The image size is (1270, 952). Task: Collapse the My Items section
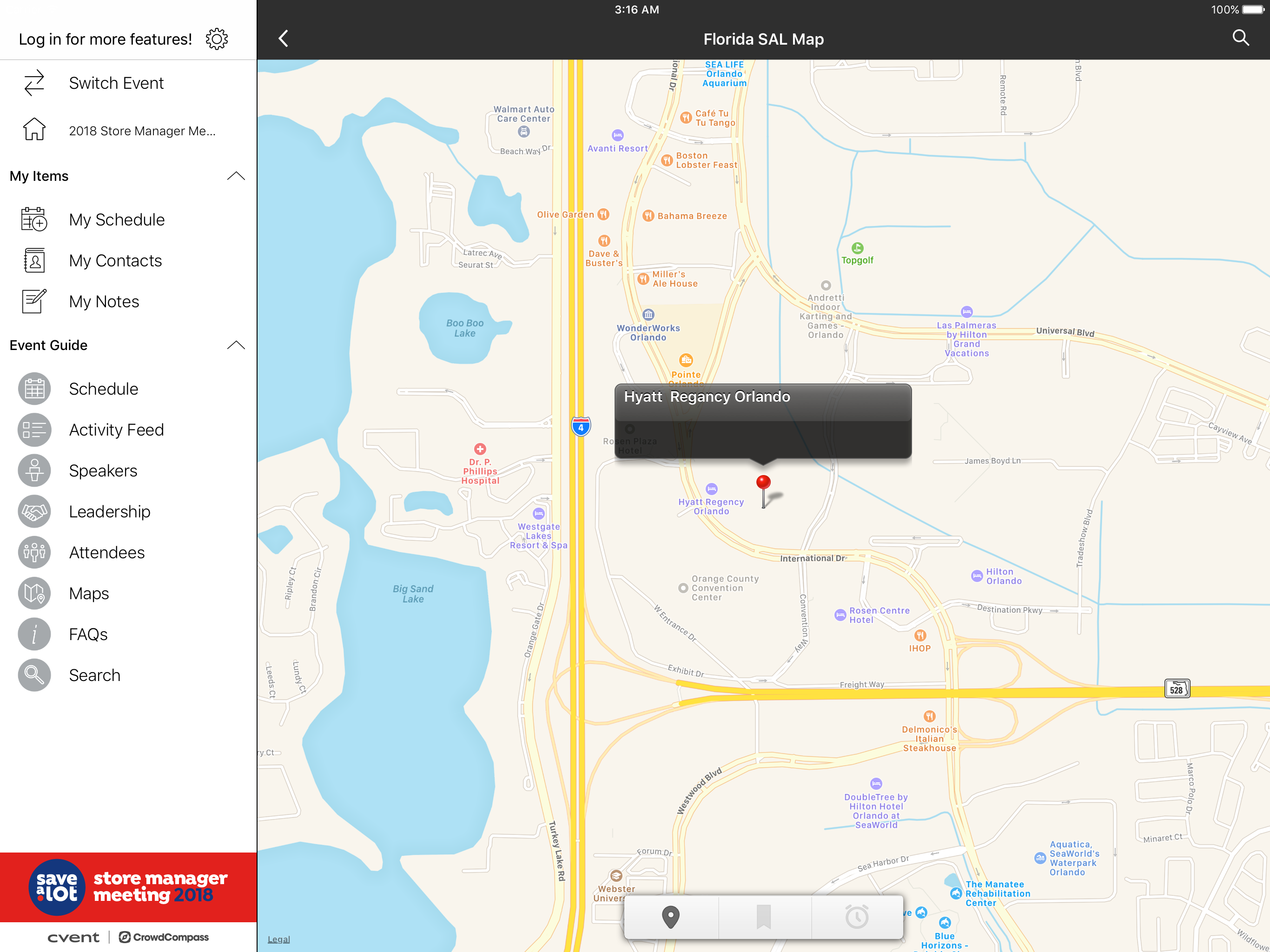pos(236,176)
